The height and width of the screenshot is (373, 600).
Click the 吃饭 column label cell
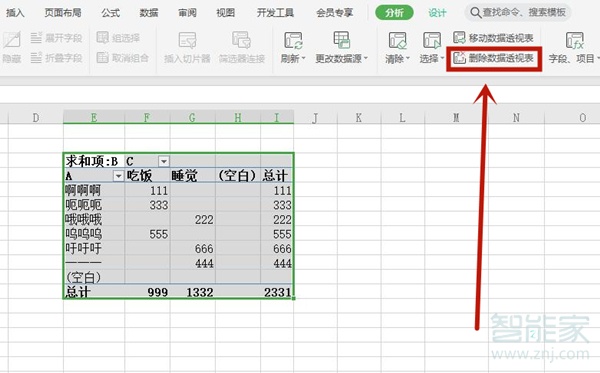tap(147, 176)
